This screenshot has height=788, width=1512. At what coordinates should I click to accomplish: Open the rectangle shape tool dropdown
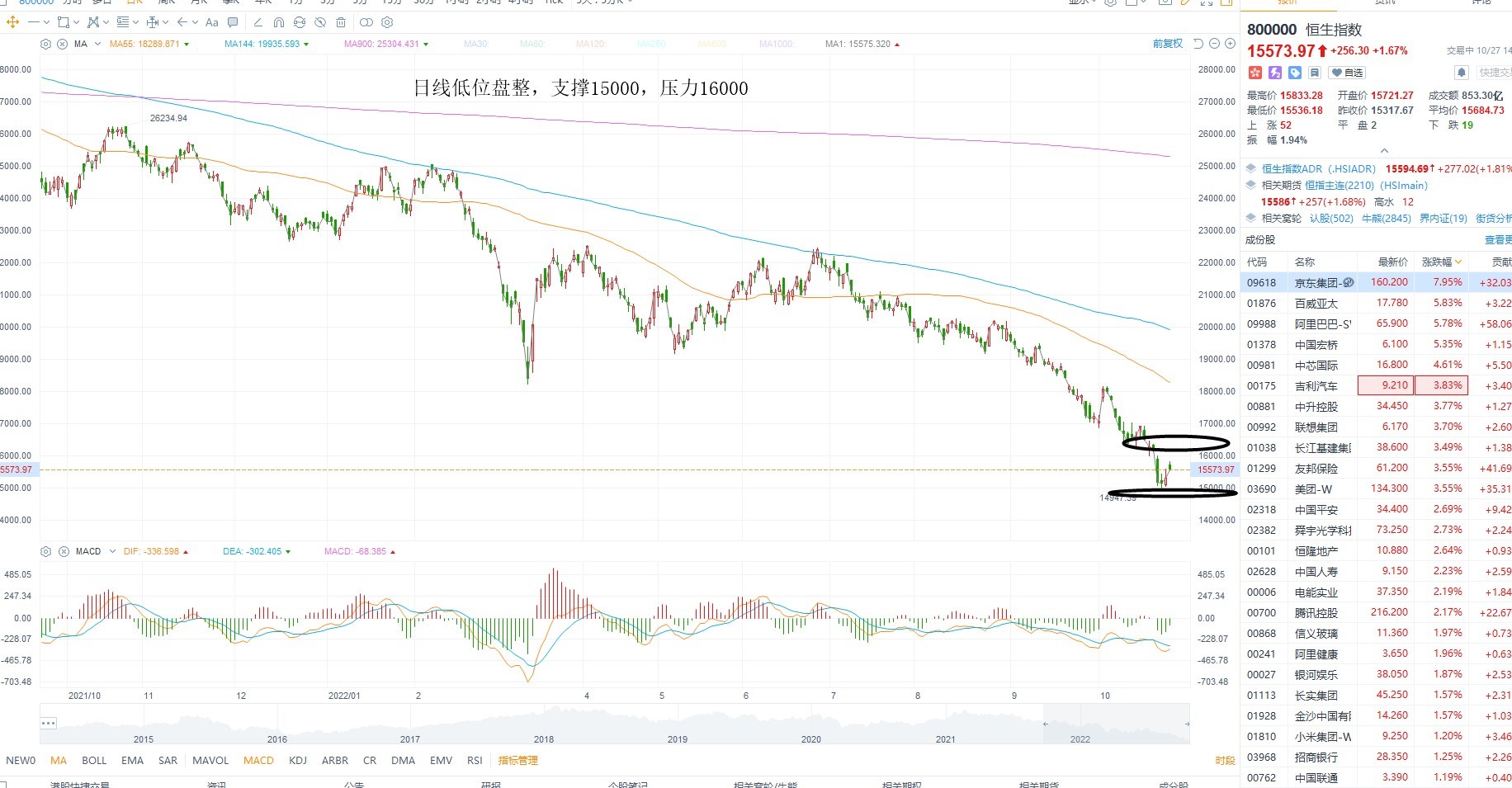pyautogui.click(x=76, y=22)
